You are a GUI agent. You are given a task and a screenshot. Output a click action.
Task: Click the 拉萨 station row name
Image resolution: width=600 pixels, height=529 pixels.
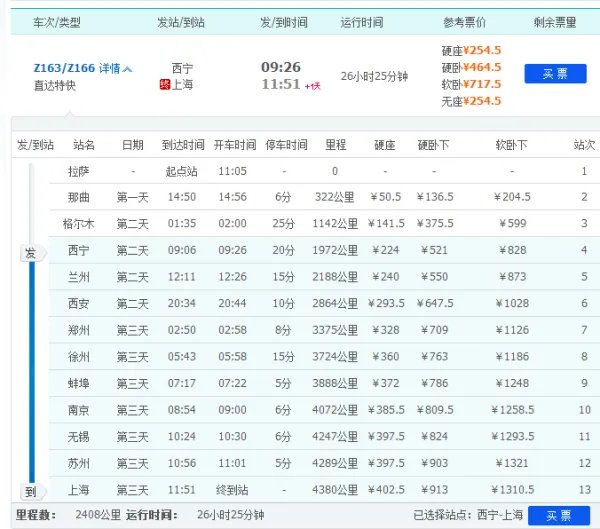78,171
